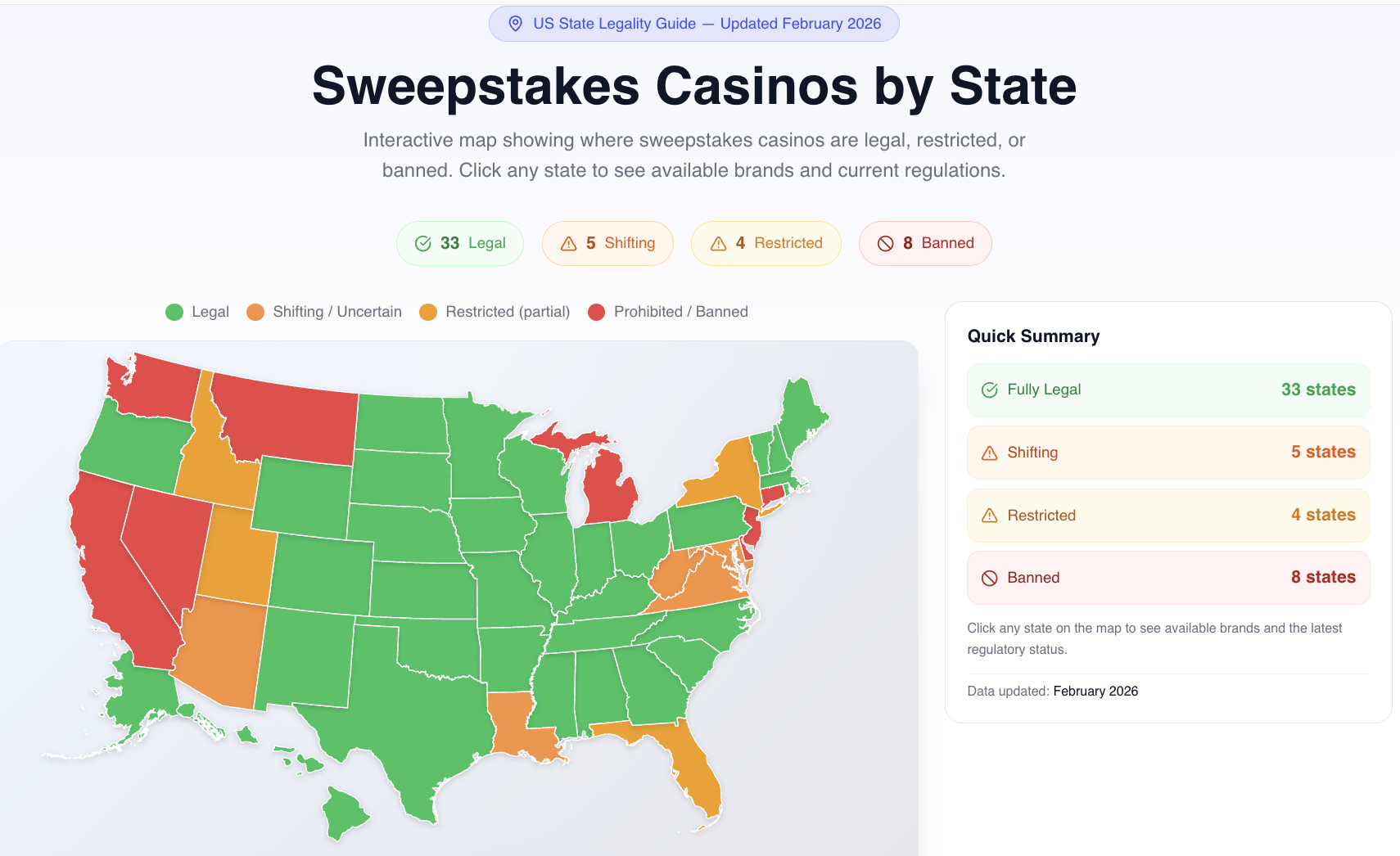Select the green Legal legend dot
The width and height of the screenshot is (1400, 856).
click(174, 312)
